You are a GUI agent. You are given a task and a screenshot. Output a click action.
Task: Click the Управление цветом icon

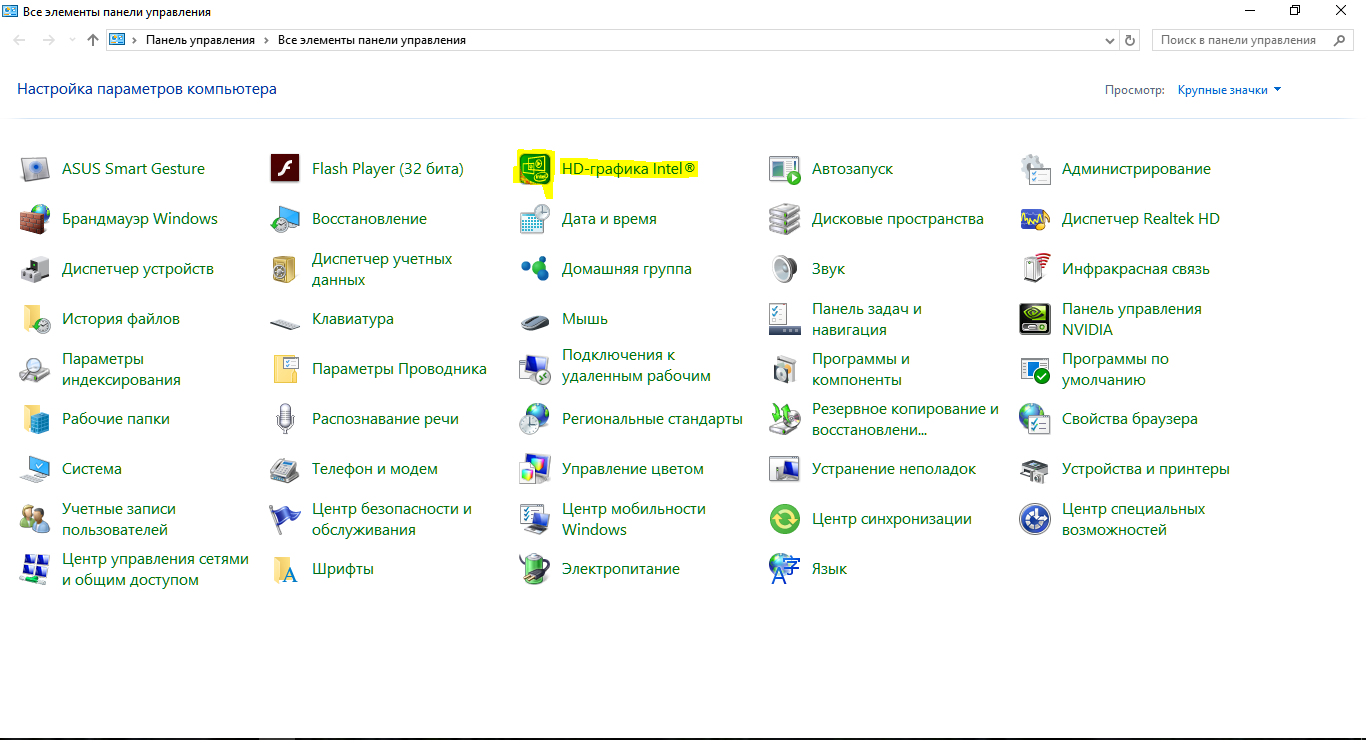535,469
